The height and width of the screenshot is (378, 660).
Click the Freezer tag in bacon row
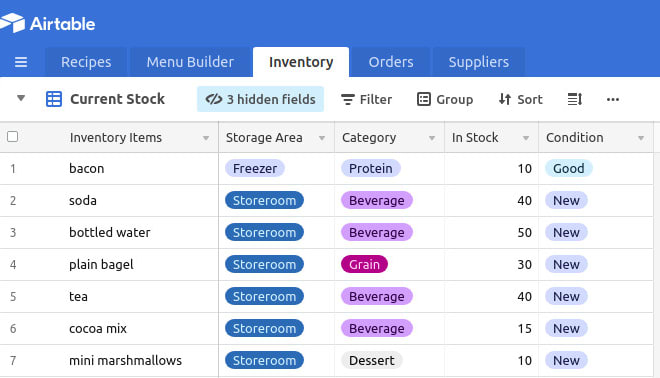coord(255,168)
